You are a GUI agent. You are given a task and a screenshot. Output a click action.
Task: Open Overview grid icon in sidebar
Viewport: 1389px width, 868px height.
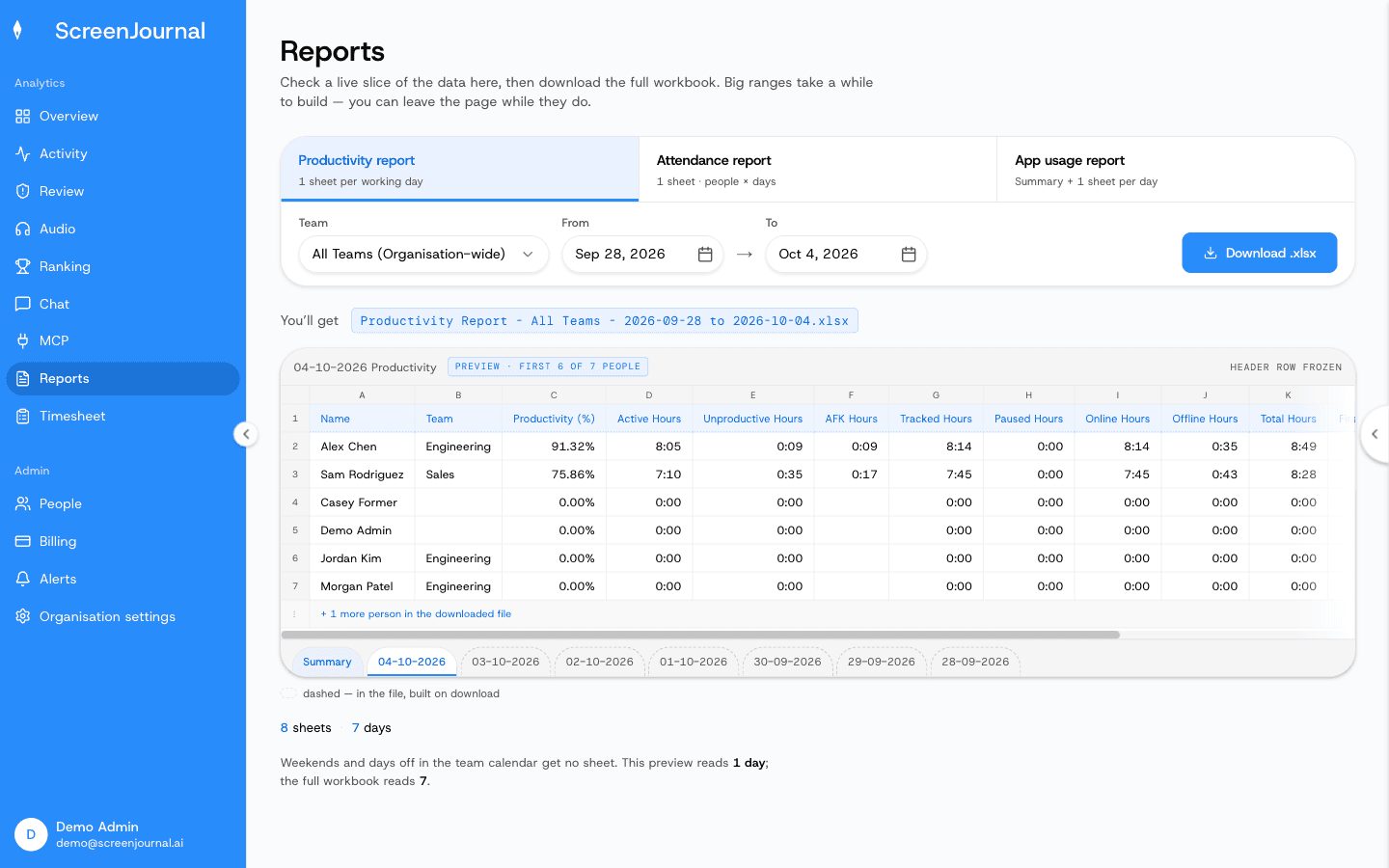[23, 117]
